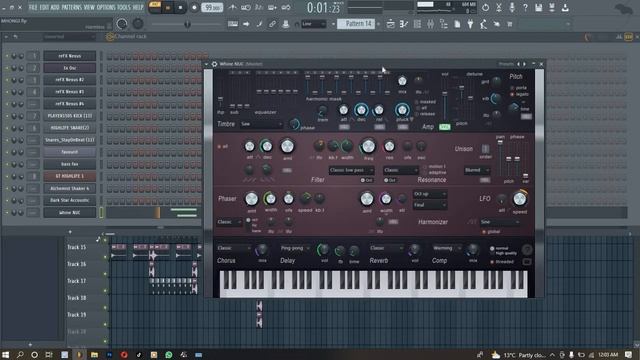The image size is (640, 360).
Task: Open the Channel rack view icon
Action: (x=417, y=24)
